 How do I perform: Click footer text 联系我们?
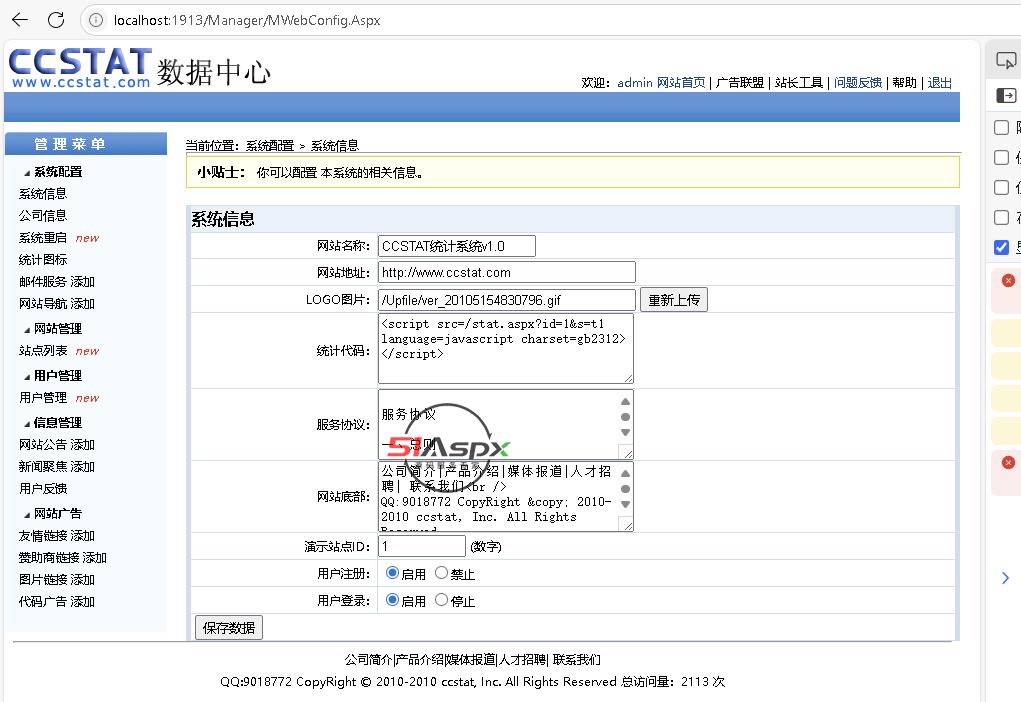576,660
